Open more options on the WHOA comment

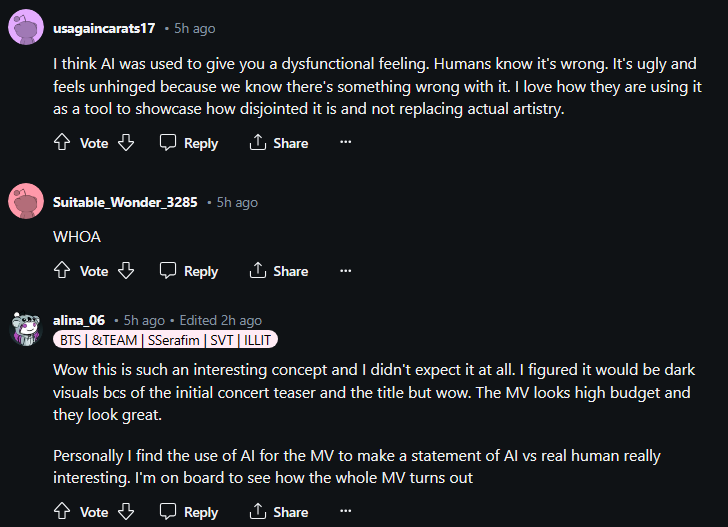click(346, 271)
